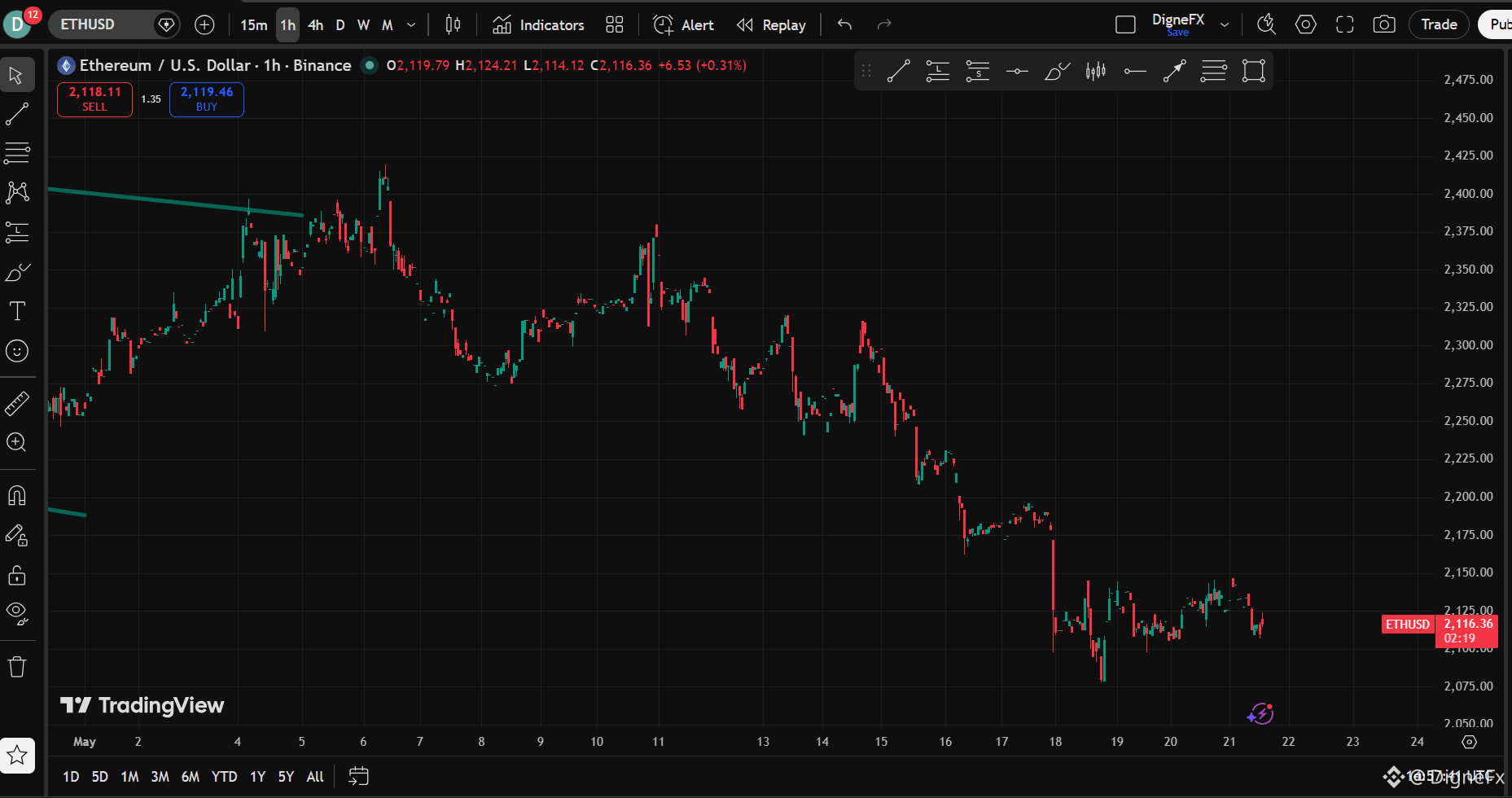Set date range to YTD

[224, 777]
